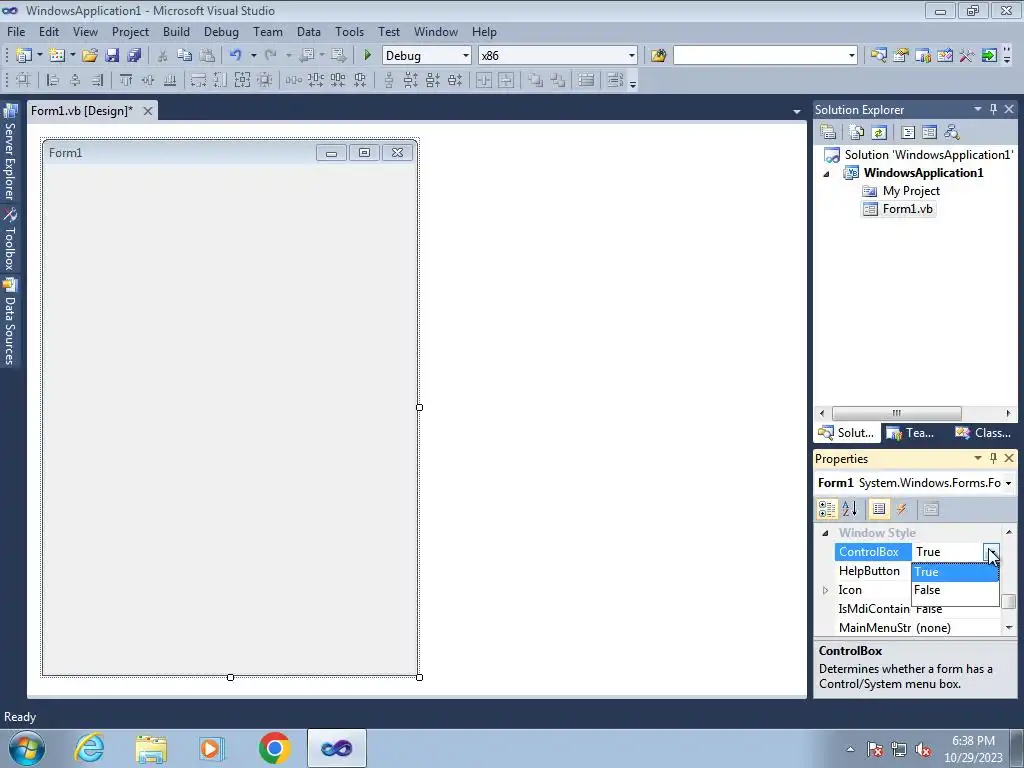
Task: Click the Undo arrow icon
Action: (x=235, y=56)
